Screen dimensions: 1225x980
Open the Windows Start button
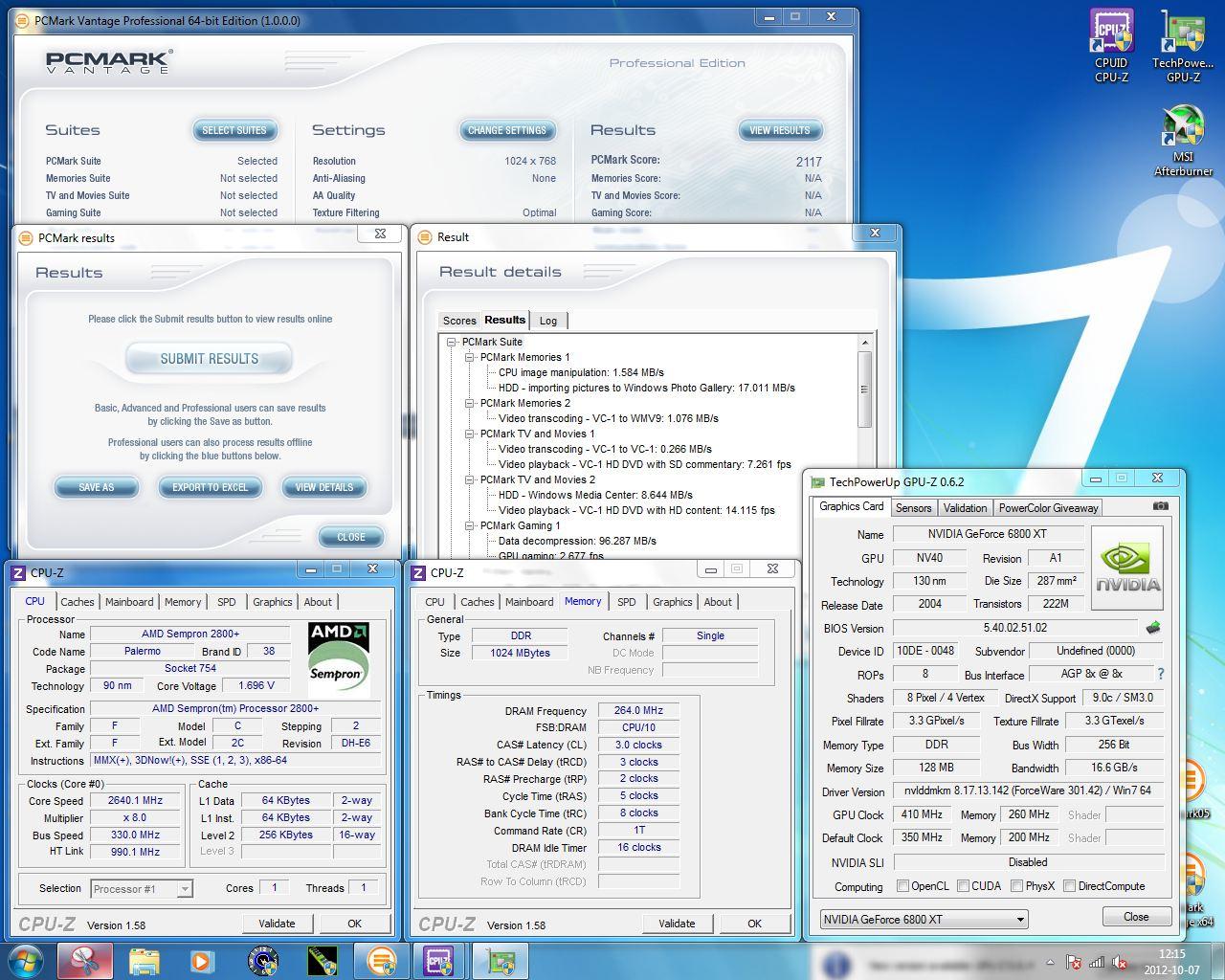point(26,960)
